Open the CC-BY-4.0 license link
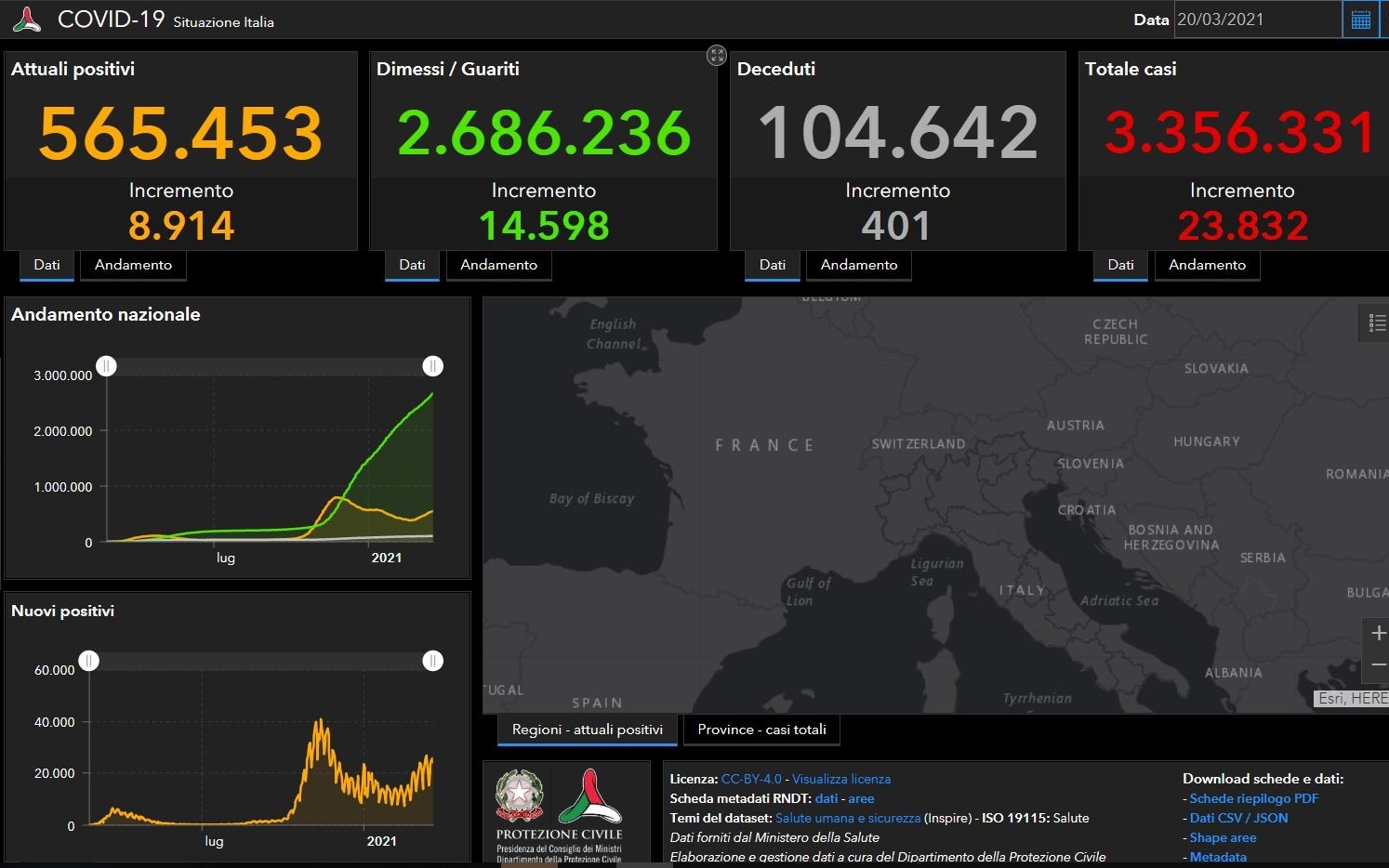The height and width of the screenshot is (868, 1389). (751, 779)
